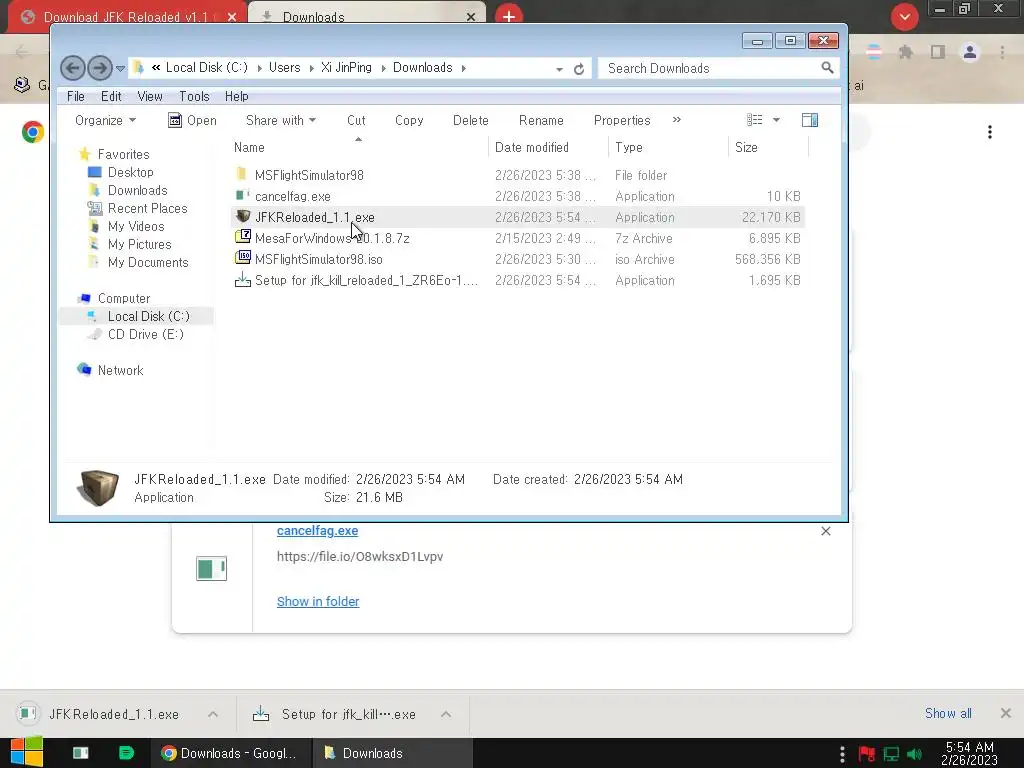Click the Open toolbar button

coord(192,120)
